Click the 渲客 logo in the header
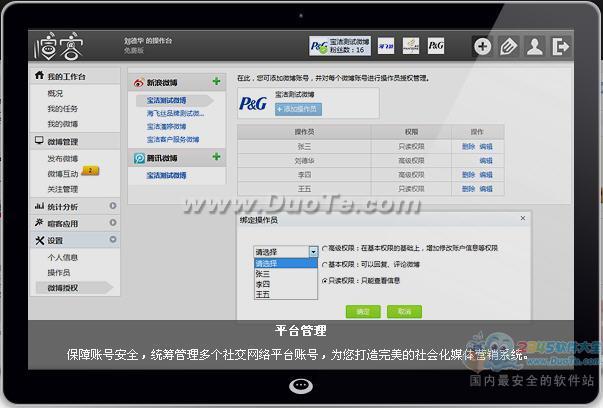This screenshot has width=603, height=408. pos(58,46)
